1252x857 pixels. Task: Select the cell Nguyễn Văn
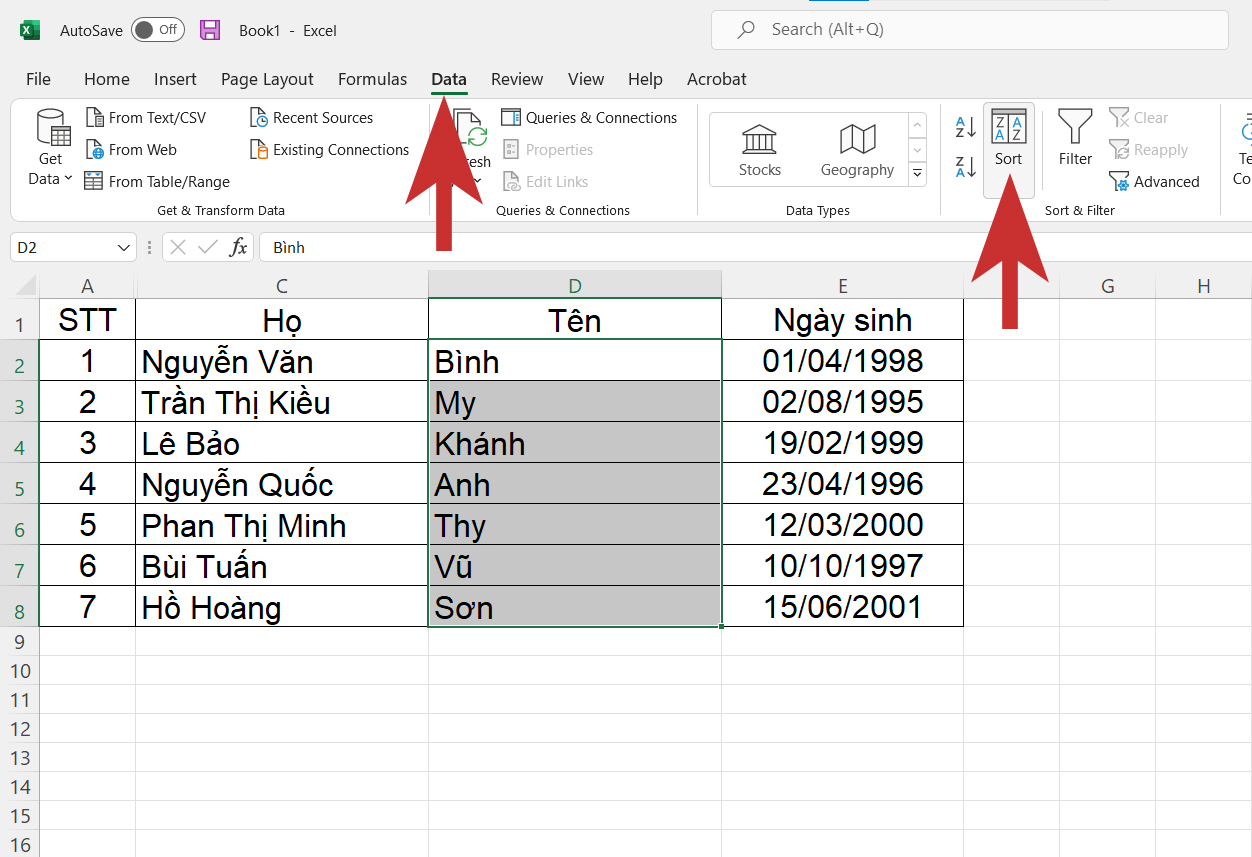click(282, 360)
